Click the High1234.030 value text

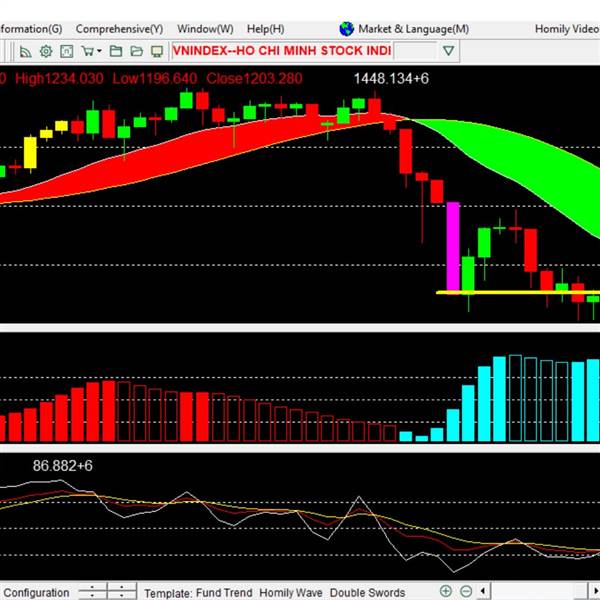(x=59, y=79)
